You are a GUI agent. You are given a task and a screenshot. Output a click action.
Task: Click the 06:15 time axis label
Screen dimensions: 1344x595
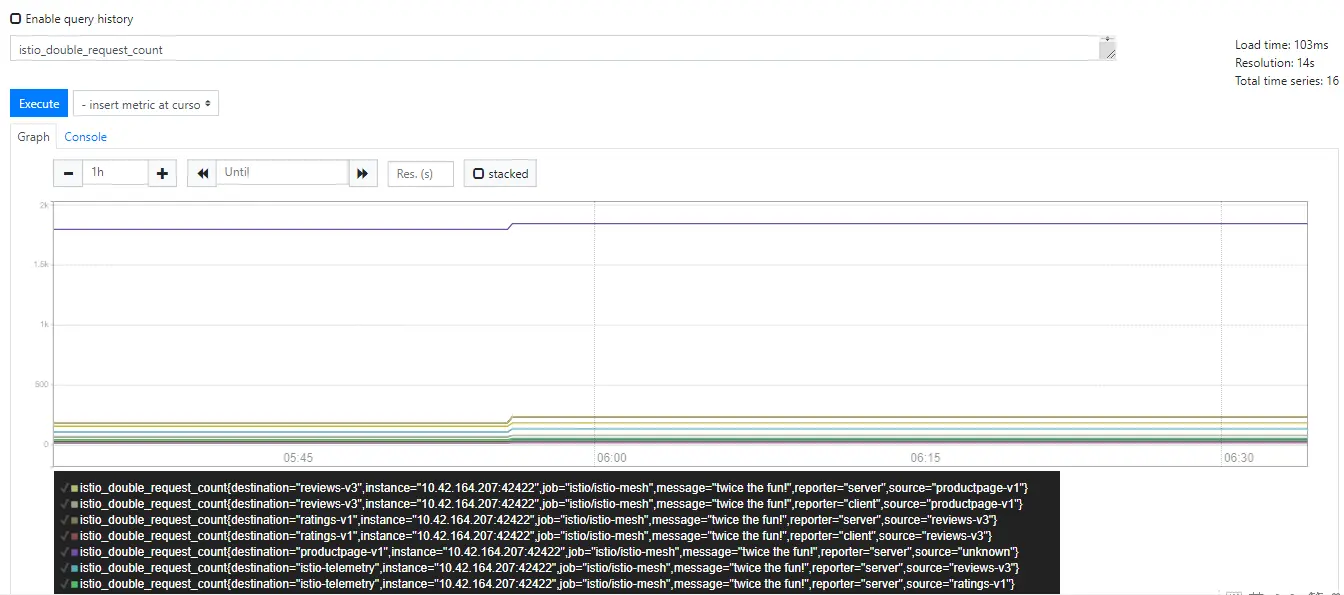[925, 458]
